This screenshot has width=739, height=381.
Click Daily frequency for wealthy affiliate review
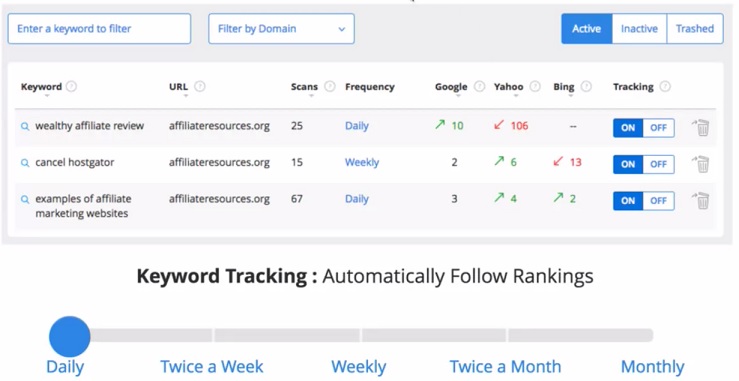[357, 126]
